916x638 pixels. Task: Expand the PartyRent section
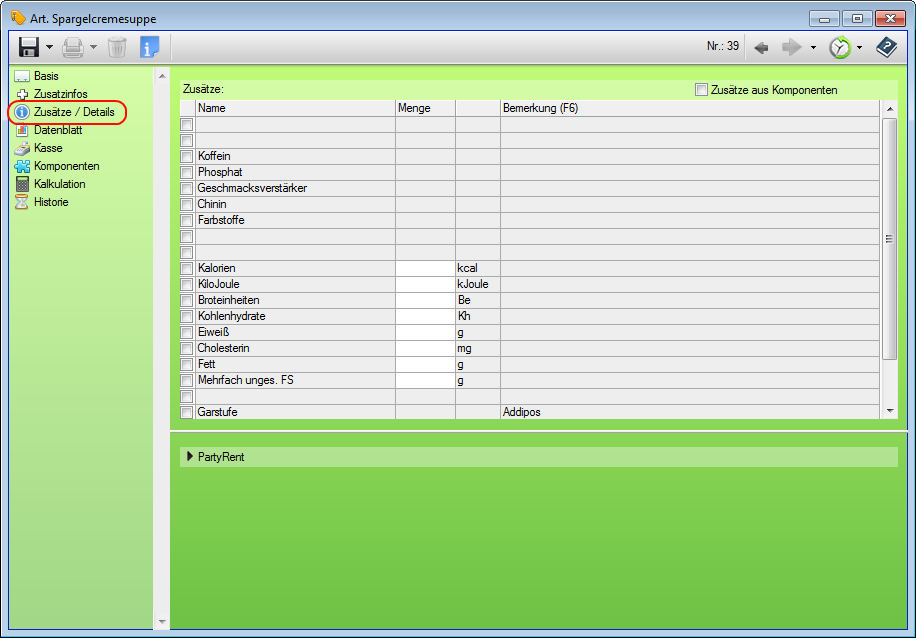(190, 457)
